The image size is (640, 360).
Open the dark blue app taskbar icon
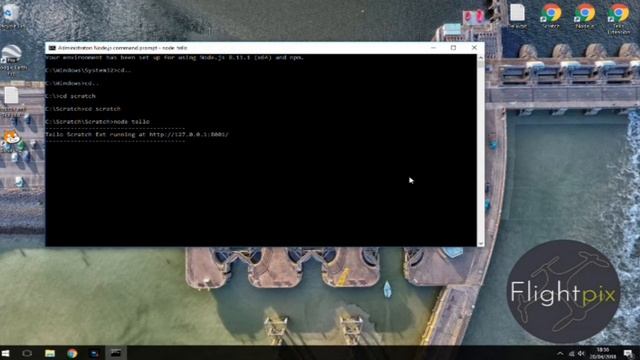click(94, 353)
